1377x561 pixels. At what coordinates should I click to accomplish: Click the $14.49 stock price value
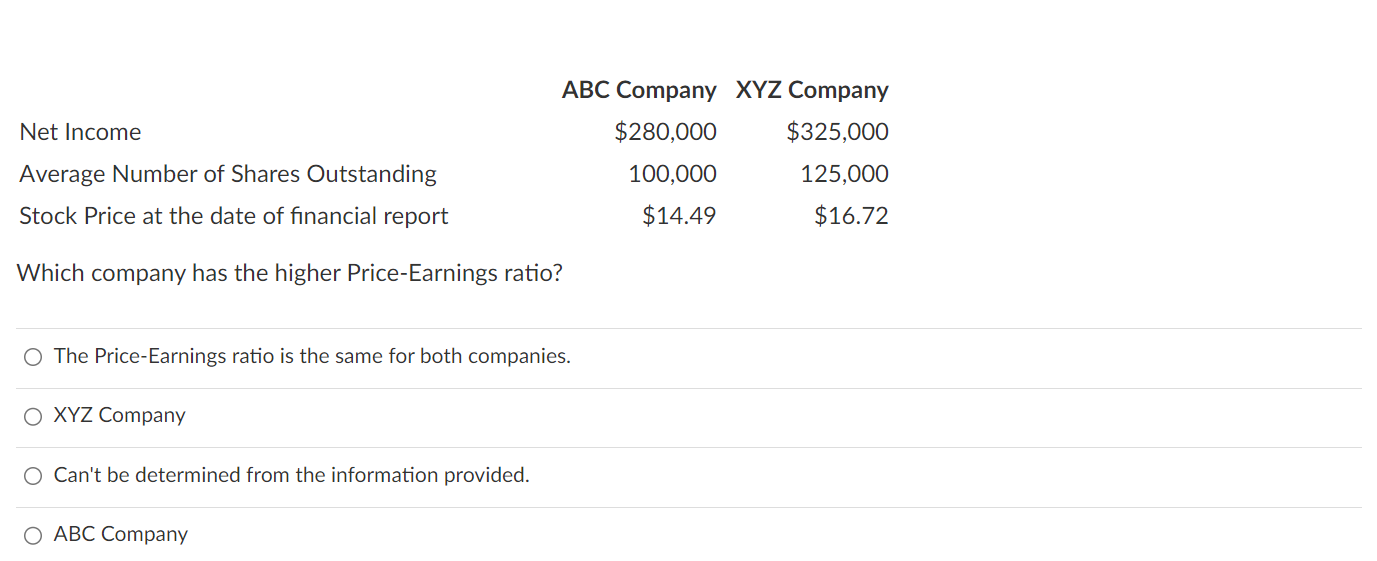(x=679, y=216)
